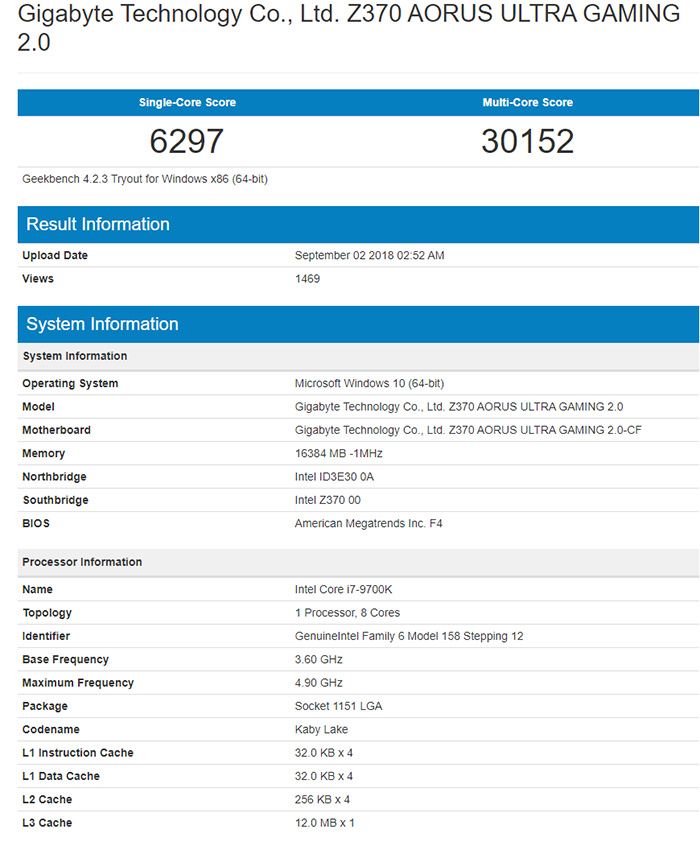This screenshot has width=700, height=850.
Task: Select the views count 1469
Action: (x=307, y=279)
